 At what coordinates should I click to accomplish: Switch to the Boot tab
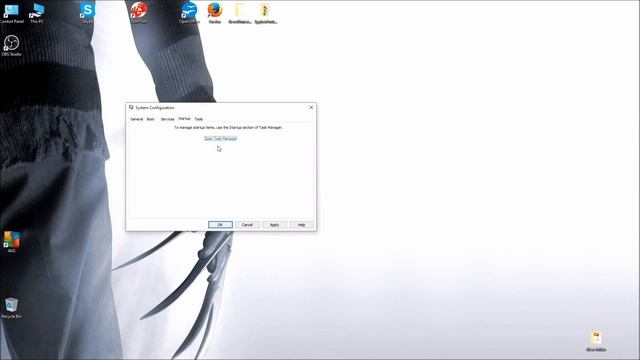(x=151, y=119)
